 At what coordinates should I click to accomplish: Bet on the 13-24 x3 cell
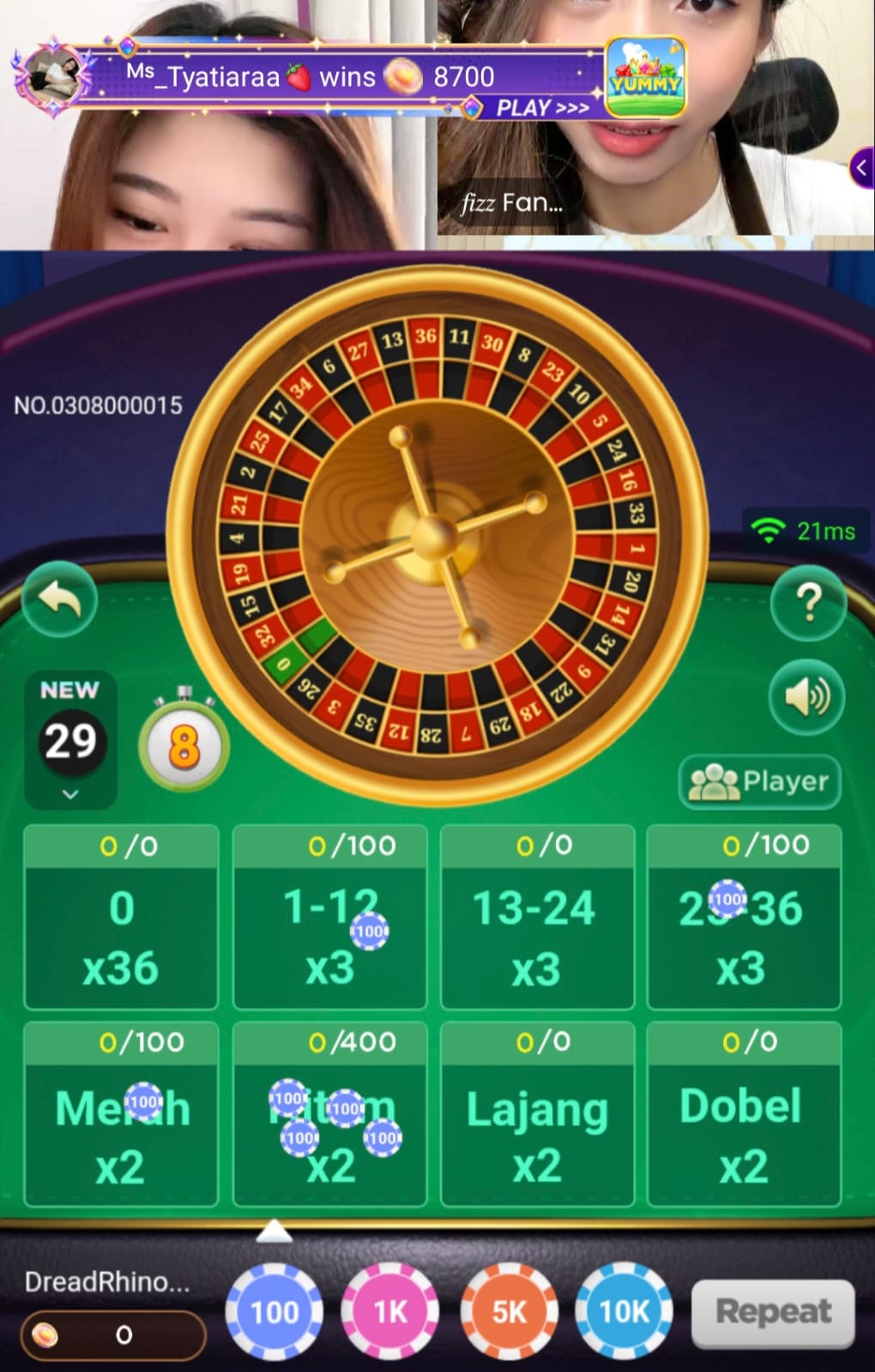coord(537,918)
